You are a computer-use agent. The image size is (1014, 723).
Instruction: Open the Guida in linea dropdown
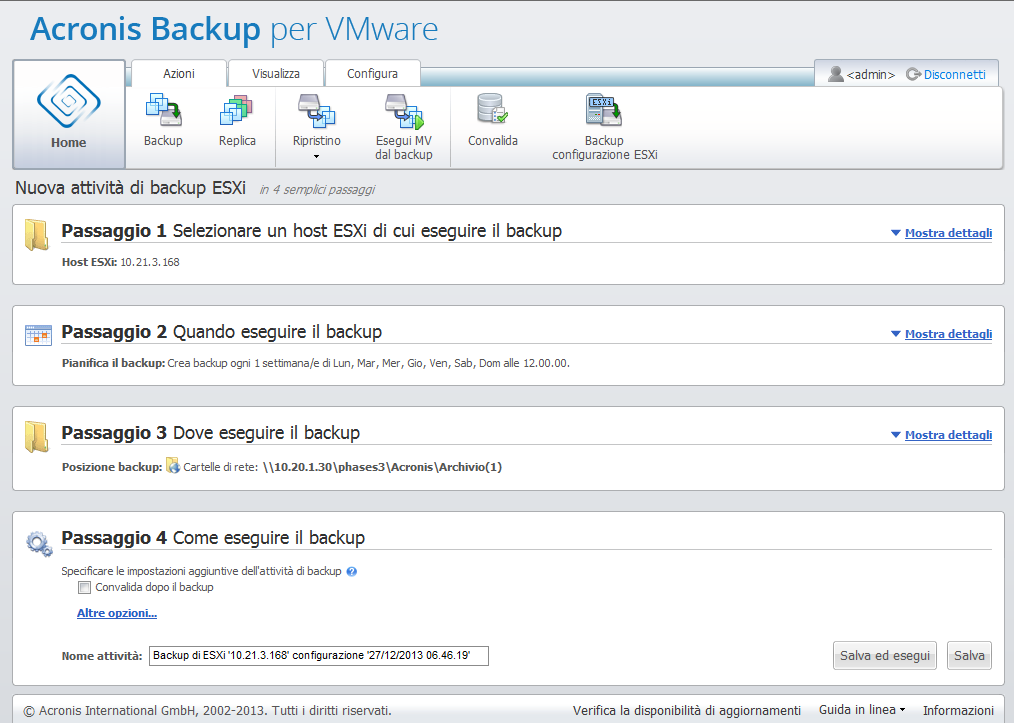click(861, 710)
